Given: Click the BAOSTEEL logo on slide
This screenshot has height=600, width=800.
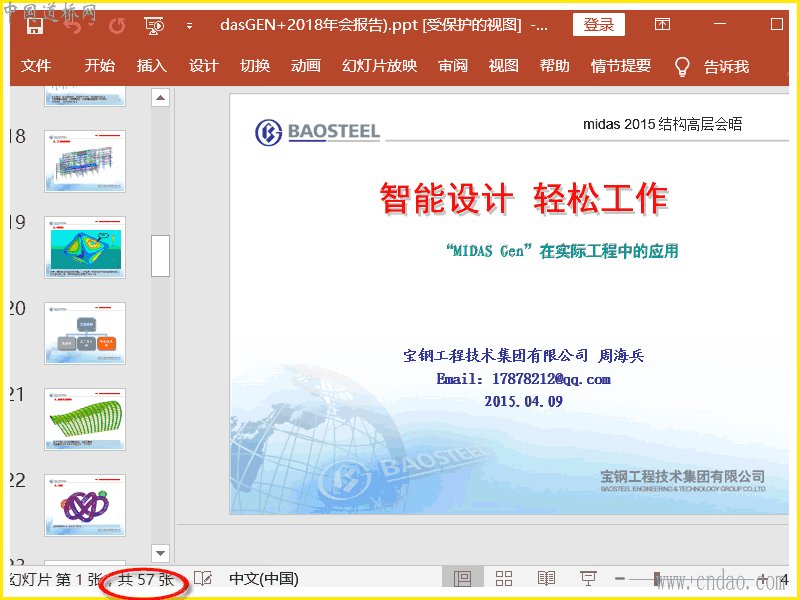Looking at the screenshot, I should (317, 132).
